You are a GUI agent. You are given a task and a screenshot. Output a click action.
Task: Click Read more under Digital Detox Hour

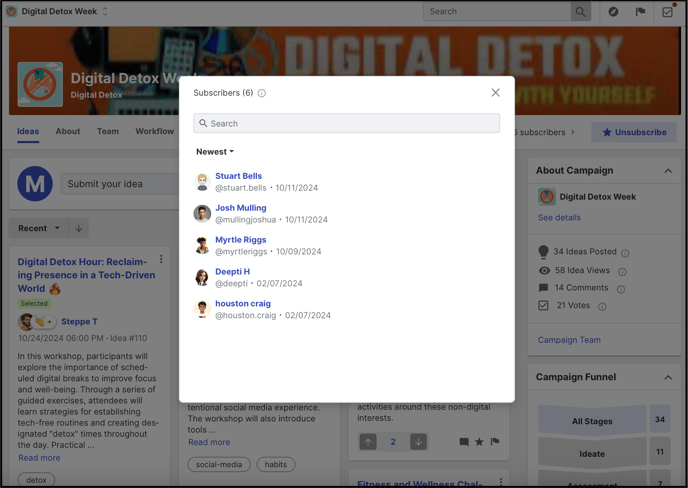tap(39, 458)
